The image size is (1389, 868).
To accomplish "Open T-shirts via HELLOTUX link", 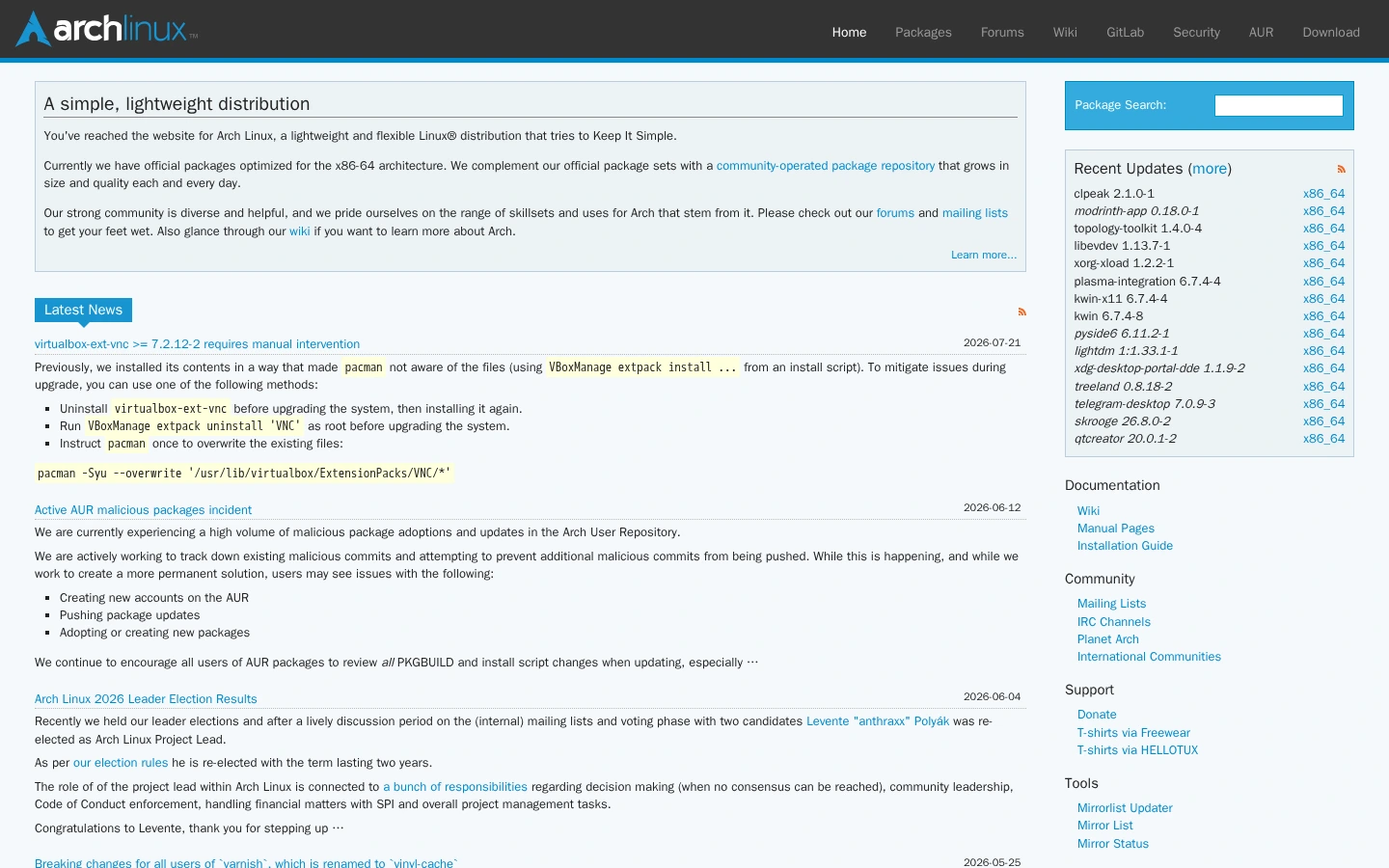I will [x=1137, y=750].
